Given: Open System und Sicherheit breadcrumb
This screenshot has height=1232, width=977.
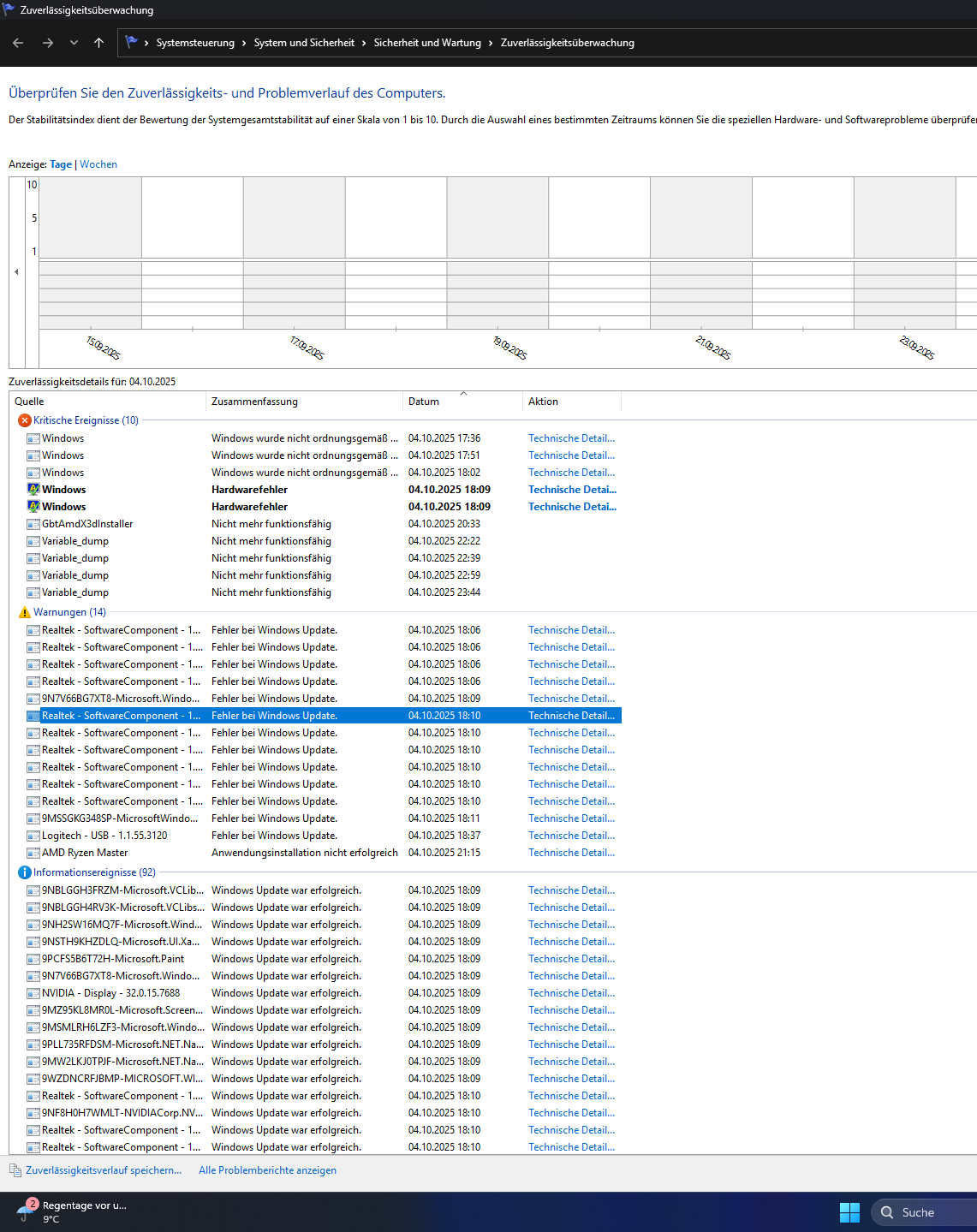Looking at the screenshot, I should pos(304,43).
